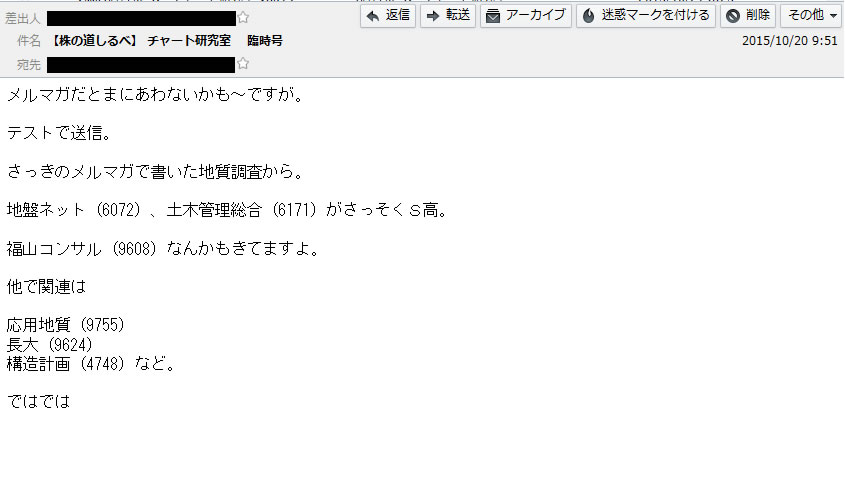Click the line さっきのメルマガで書いた地質調査から。
This screenshot has height=480, width=845.
[156, 172]
